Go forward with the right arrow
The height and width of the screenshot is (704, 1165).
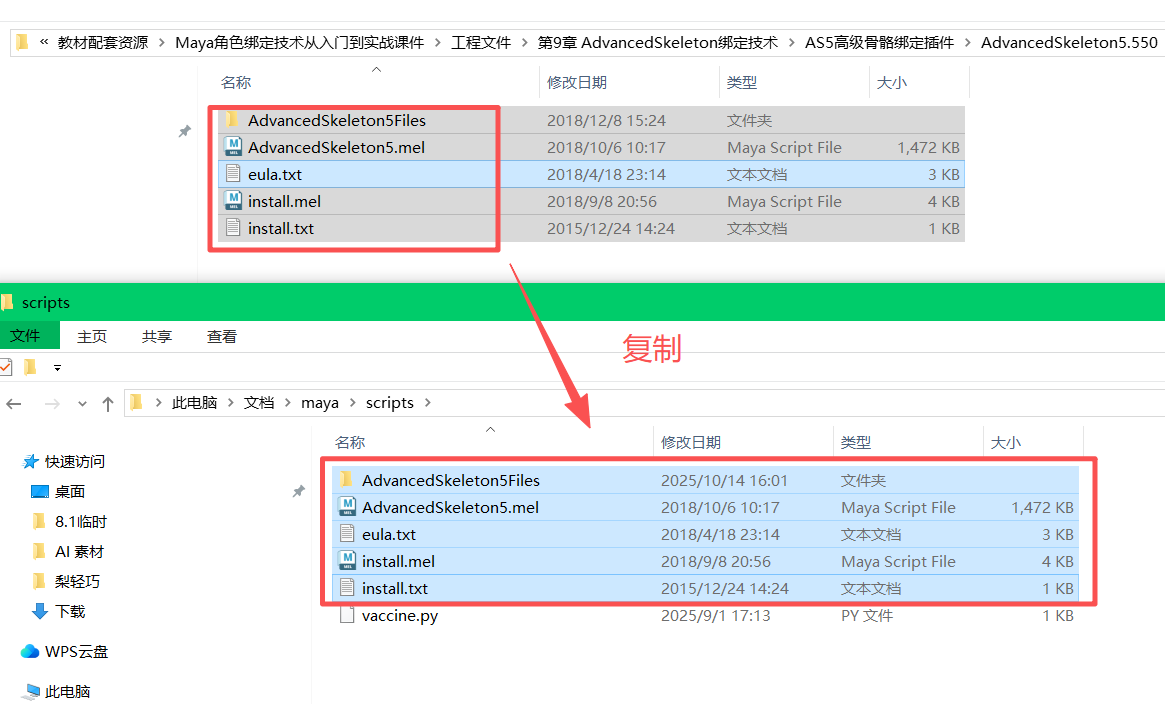[52, 403]
